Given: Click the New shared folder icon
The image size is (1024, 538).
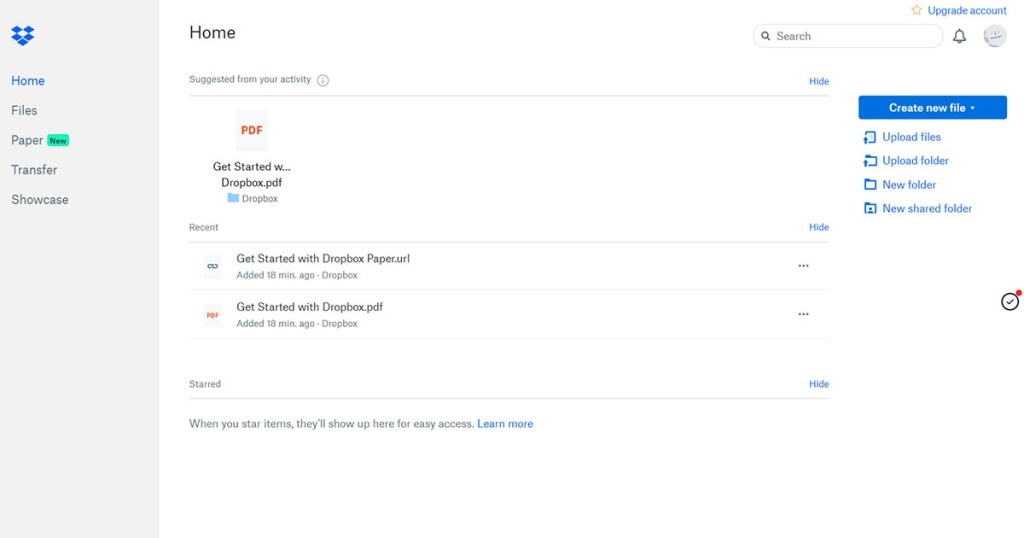Looking at the screenshot, I should click(870, 209).
